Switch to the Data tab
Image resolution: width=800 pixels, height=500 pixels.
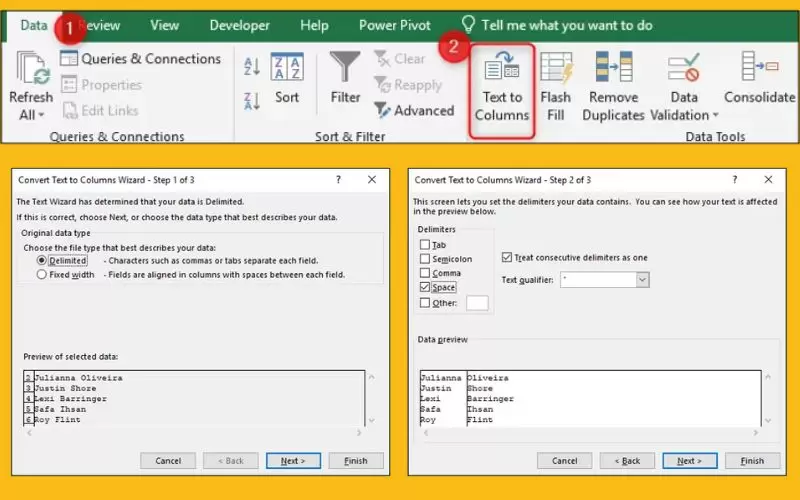[x=34, y=25]
